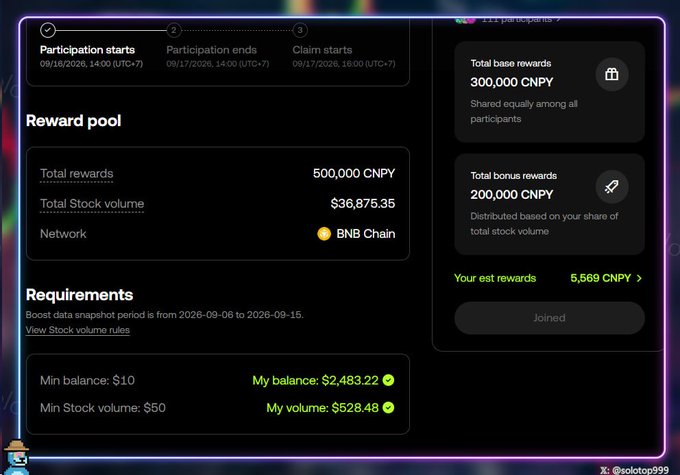Viewport: 680px width, 475px height.
Task: Click the BNB Chain coin icon
Action: [324, 234]
